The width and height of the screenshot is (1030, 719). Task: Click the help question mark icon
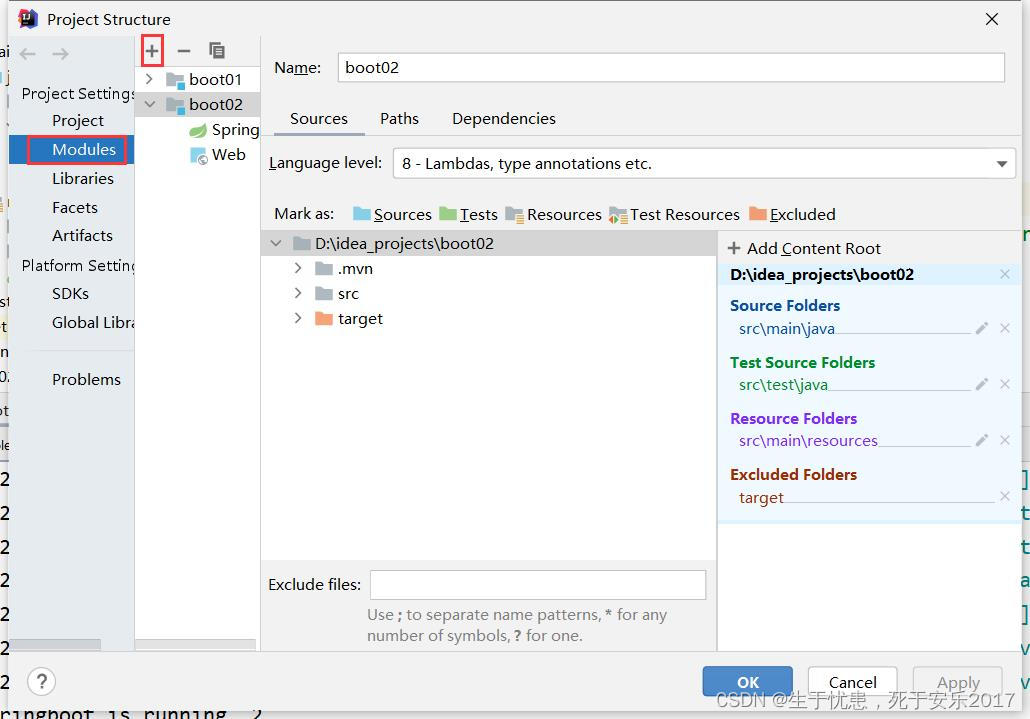point(41,681)
